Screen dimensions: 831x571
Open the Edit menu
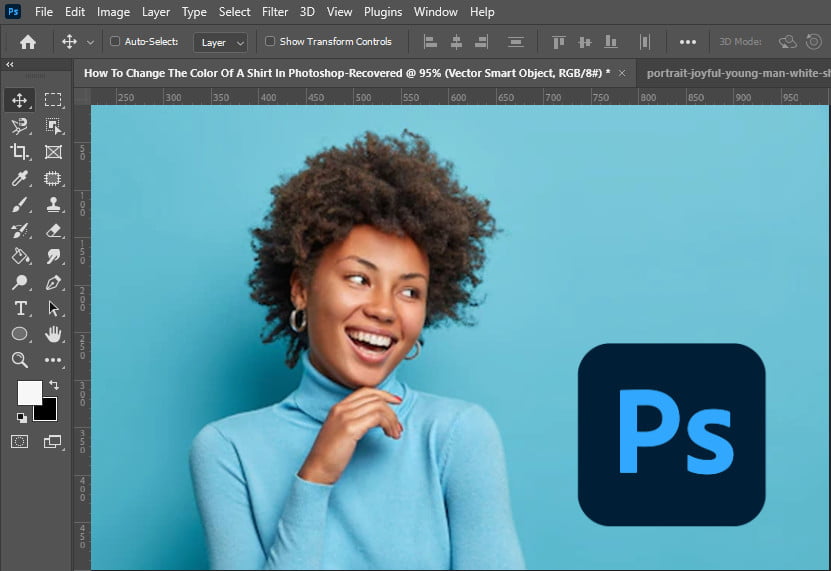75,12
